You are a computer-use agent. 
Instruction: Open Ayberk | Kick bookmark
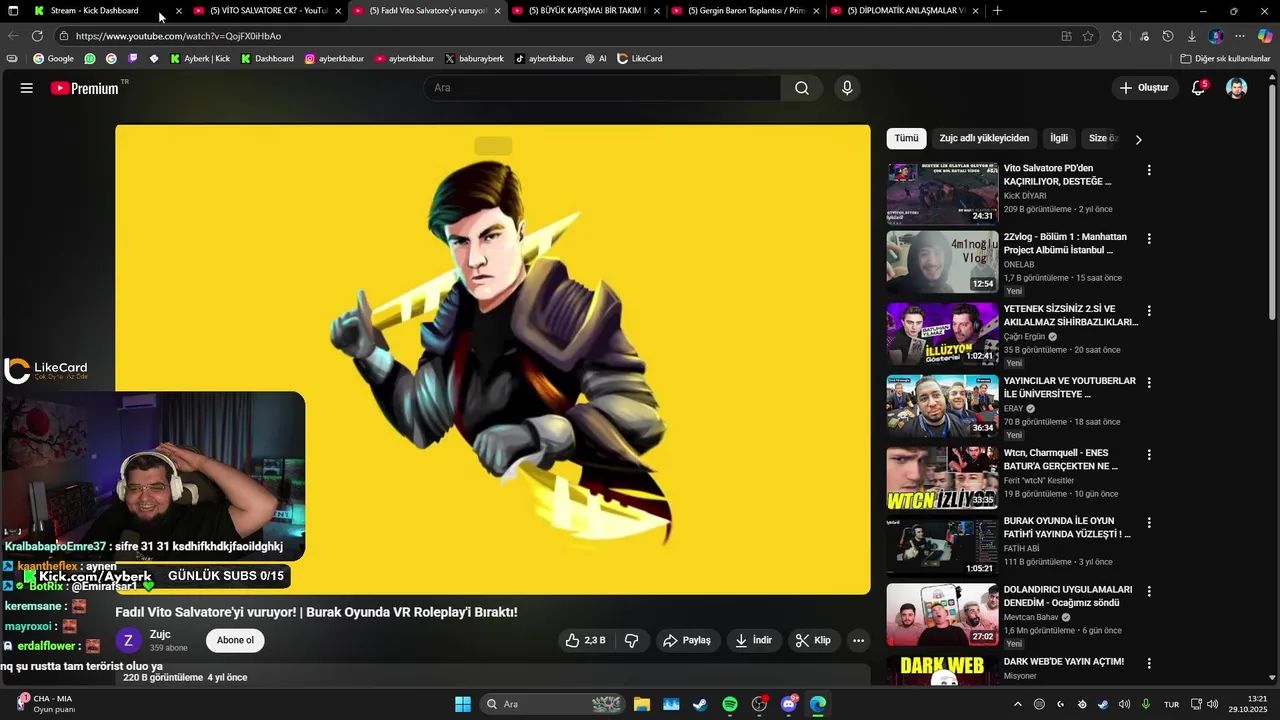[x=200, y=59]
